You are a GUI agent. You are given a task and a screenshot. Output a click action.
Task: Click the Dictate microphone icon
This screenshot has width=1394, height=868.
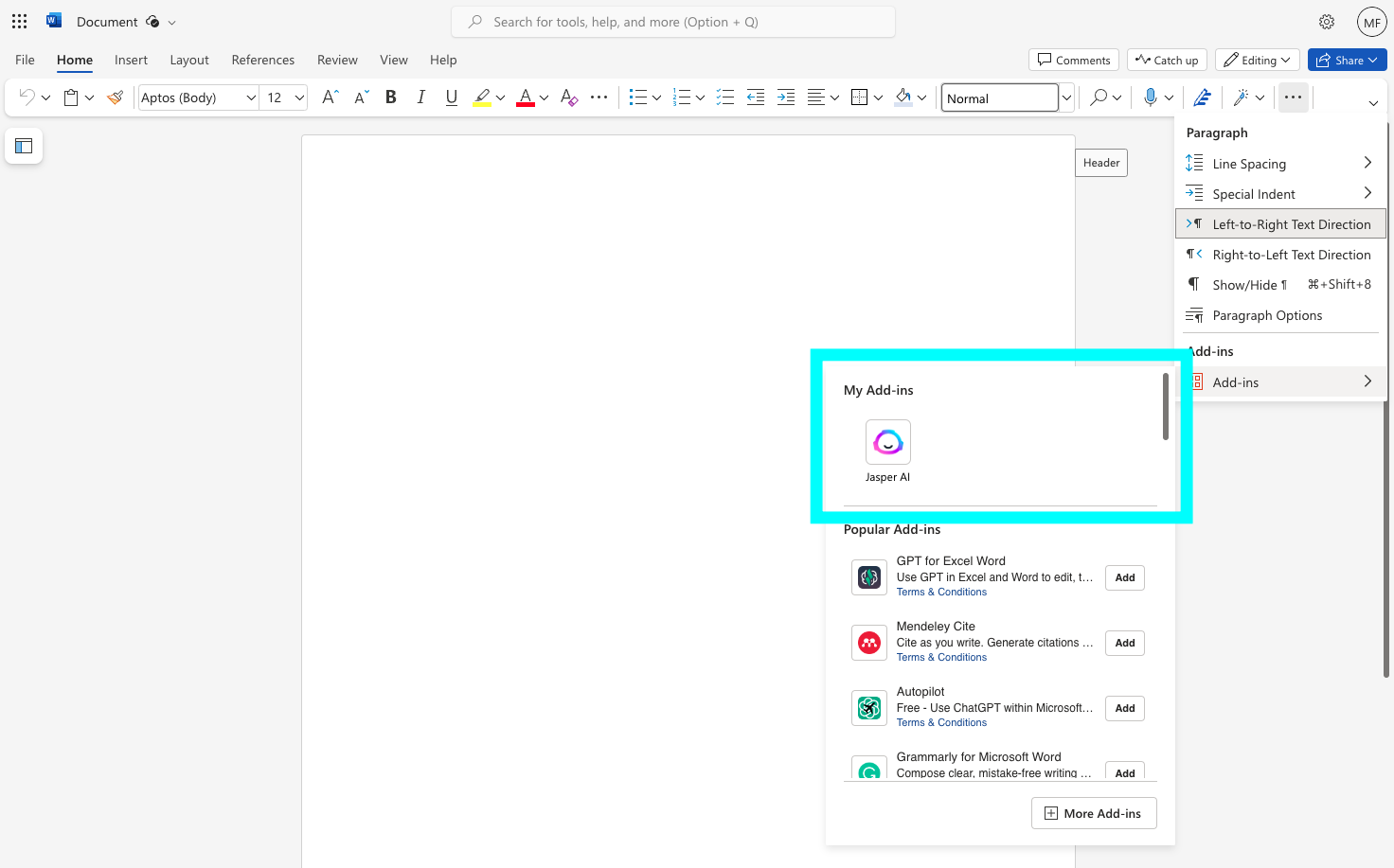click(x=1150, y=97)
